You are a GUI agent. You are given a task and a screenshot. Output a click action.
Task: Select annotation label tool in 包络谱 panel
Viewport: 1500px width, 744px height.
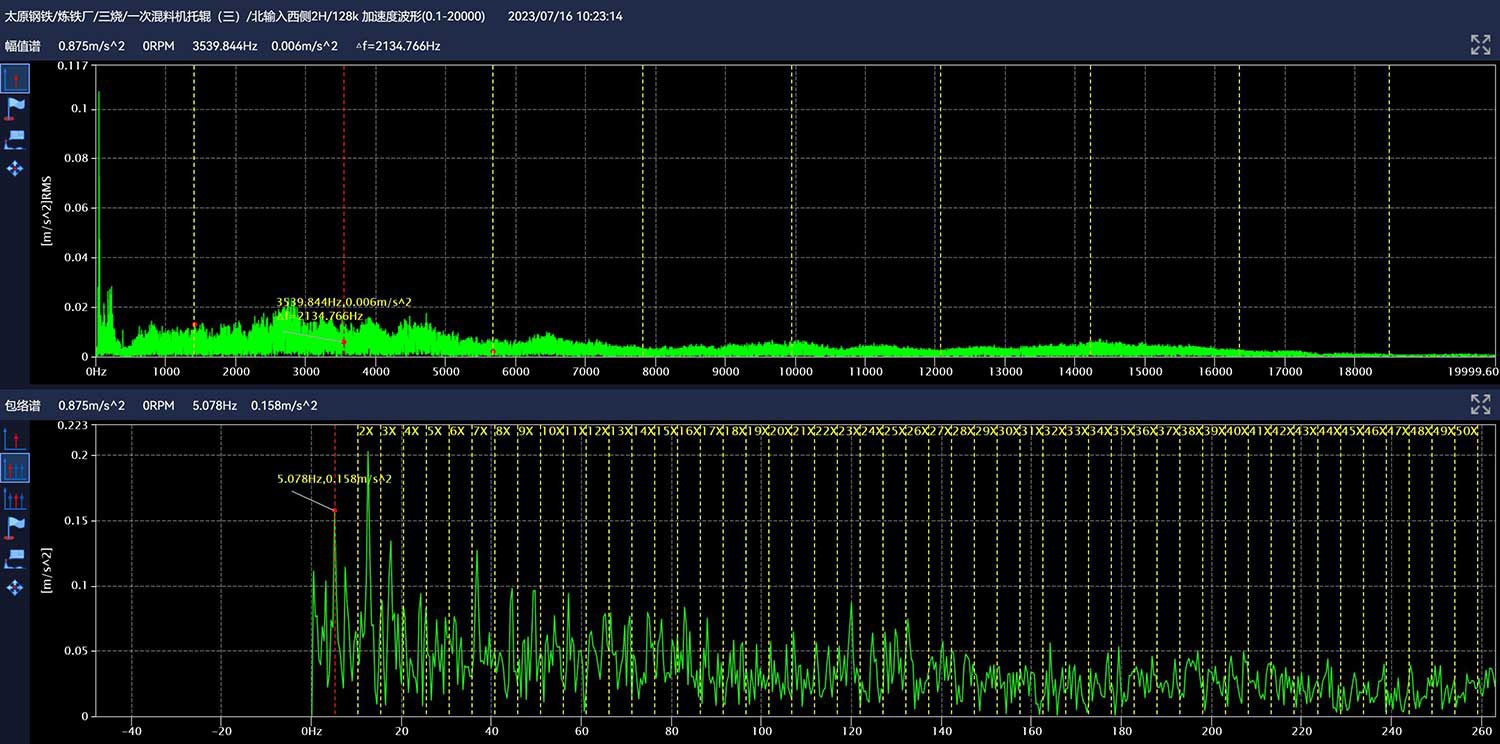click(x=15, y=557)
